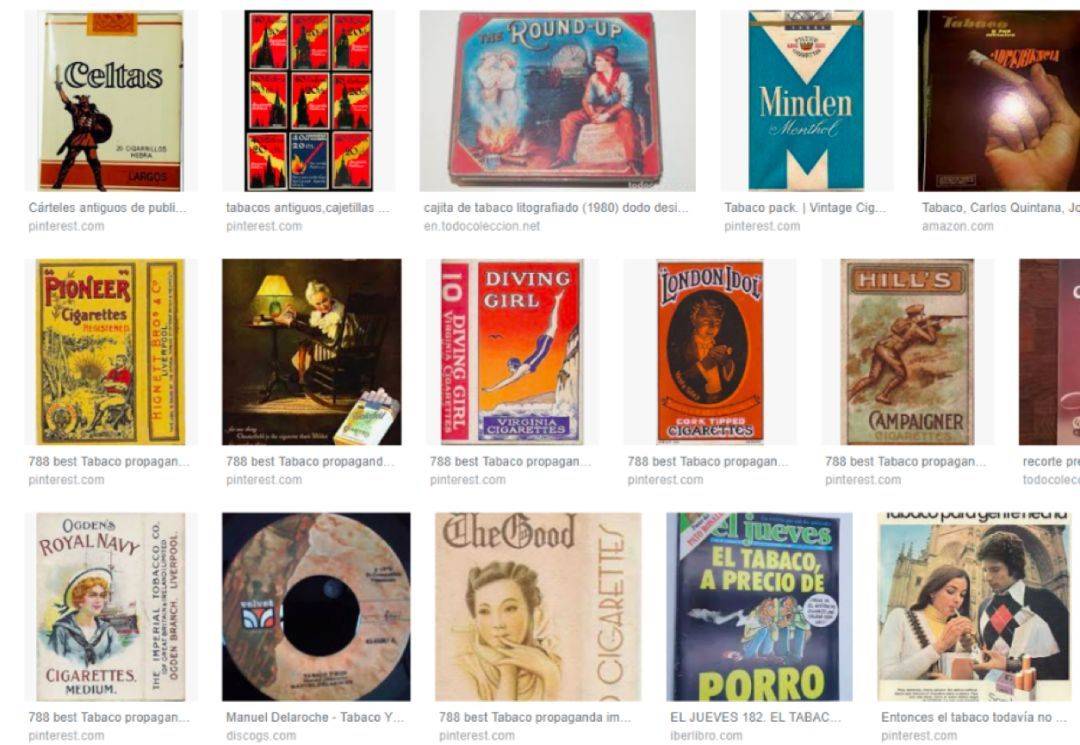Open 'Manuel Delaroche - Tabaco Y...' caption
Screen dimensions: 1080x745
(x=315, y=717)
